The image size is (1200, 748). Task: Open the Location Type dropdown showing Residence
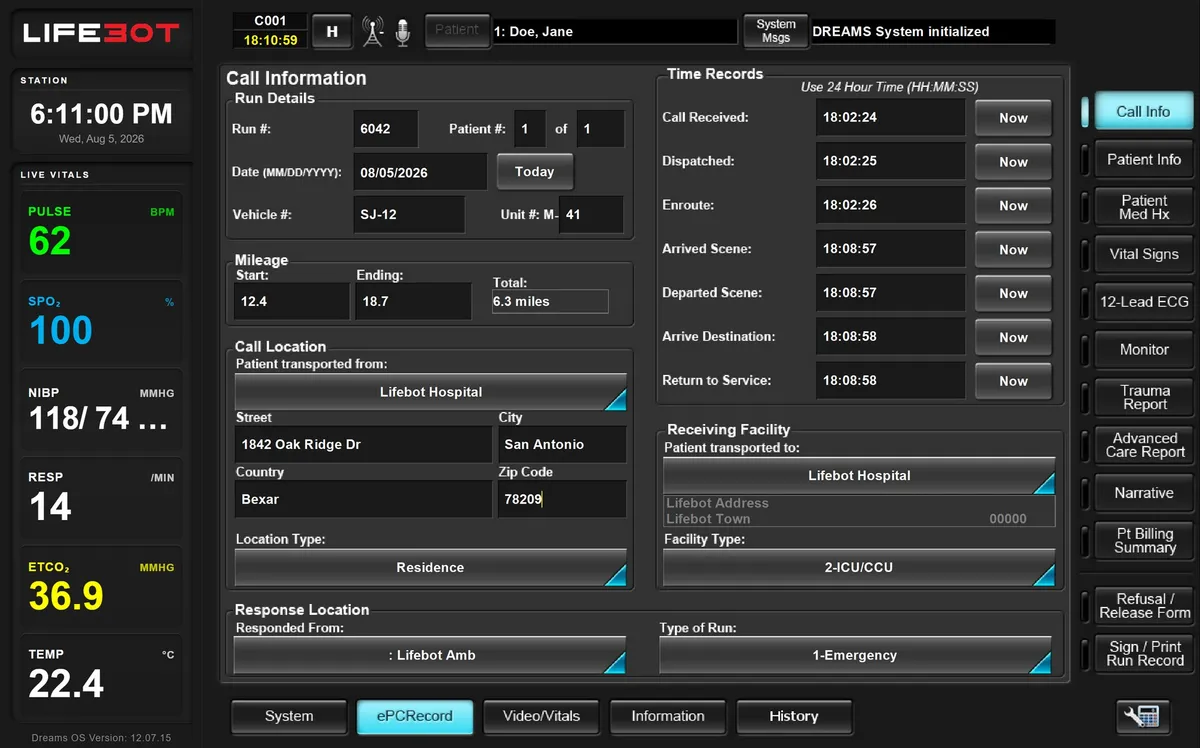click(431, 567)
